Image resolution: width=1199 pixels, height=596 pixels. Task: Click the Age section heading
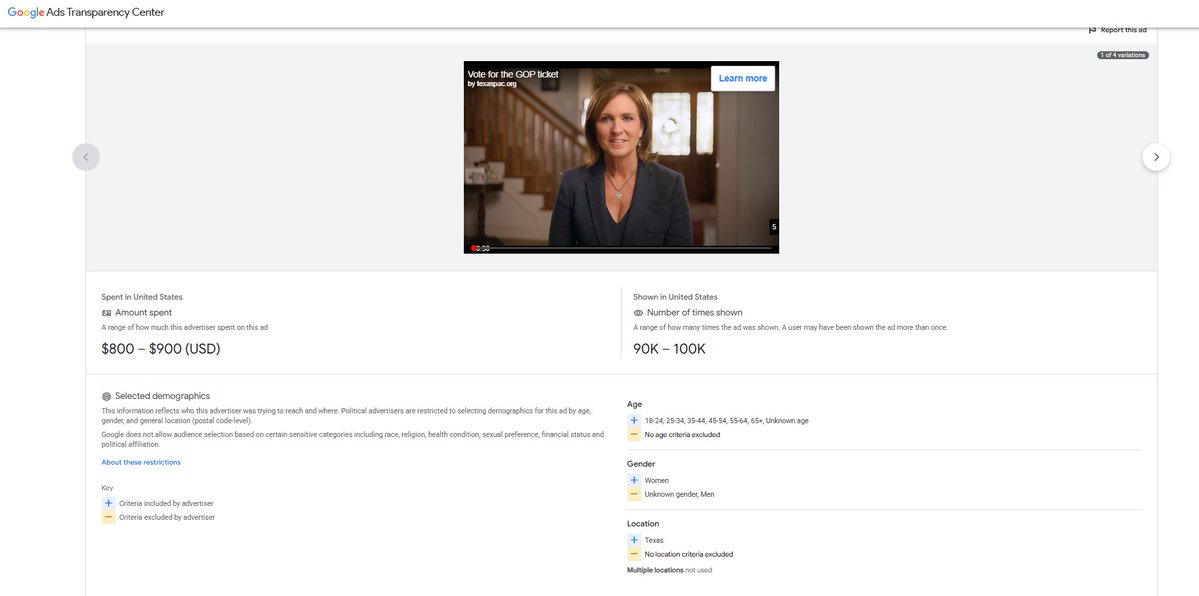coord(635,404)
